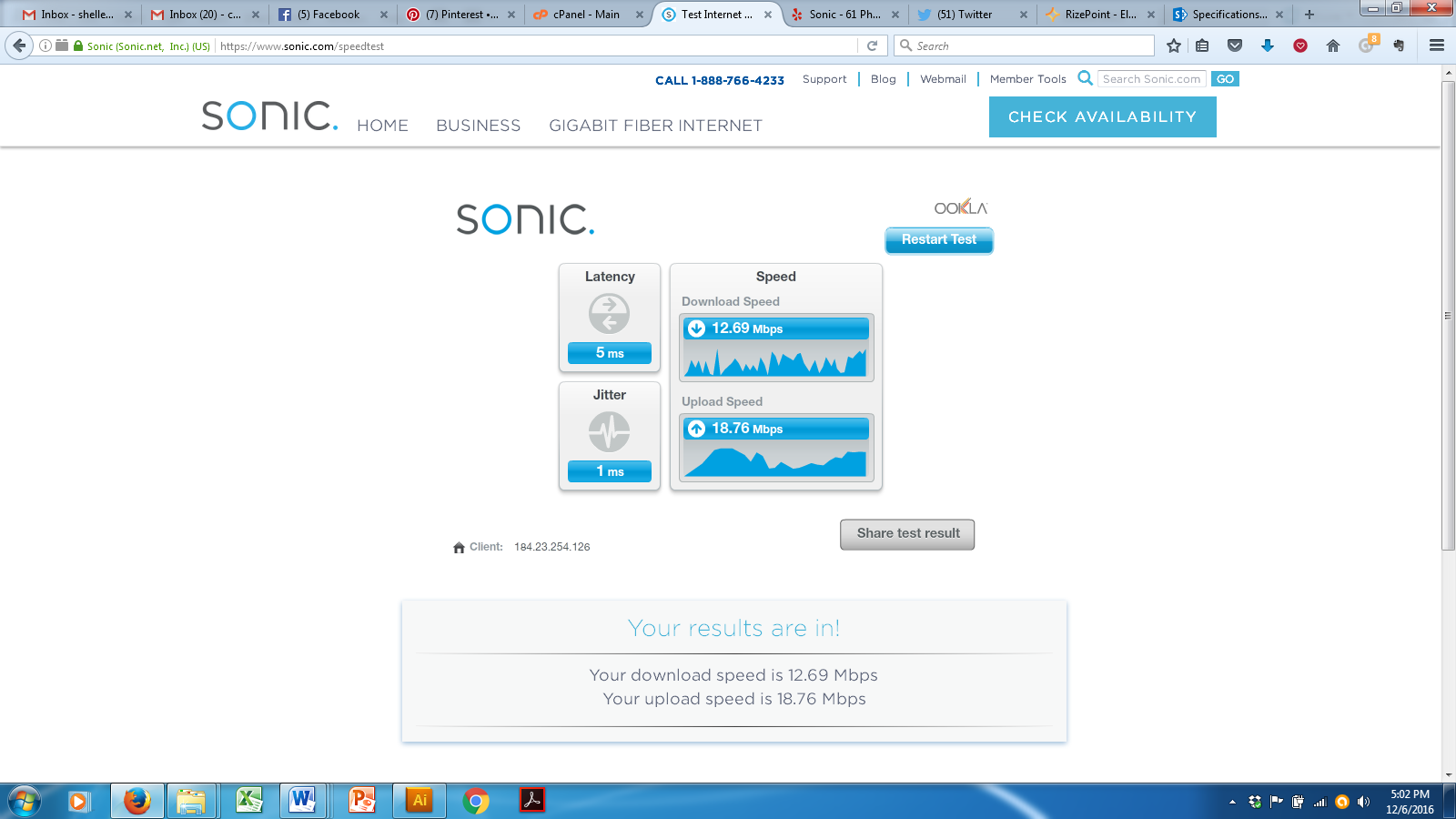Open the Firefox hamburger menu
Screen dimensions: 1456x819
1437,45
